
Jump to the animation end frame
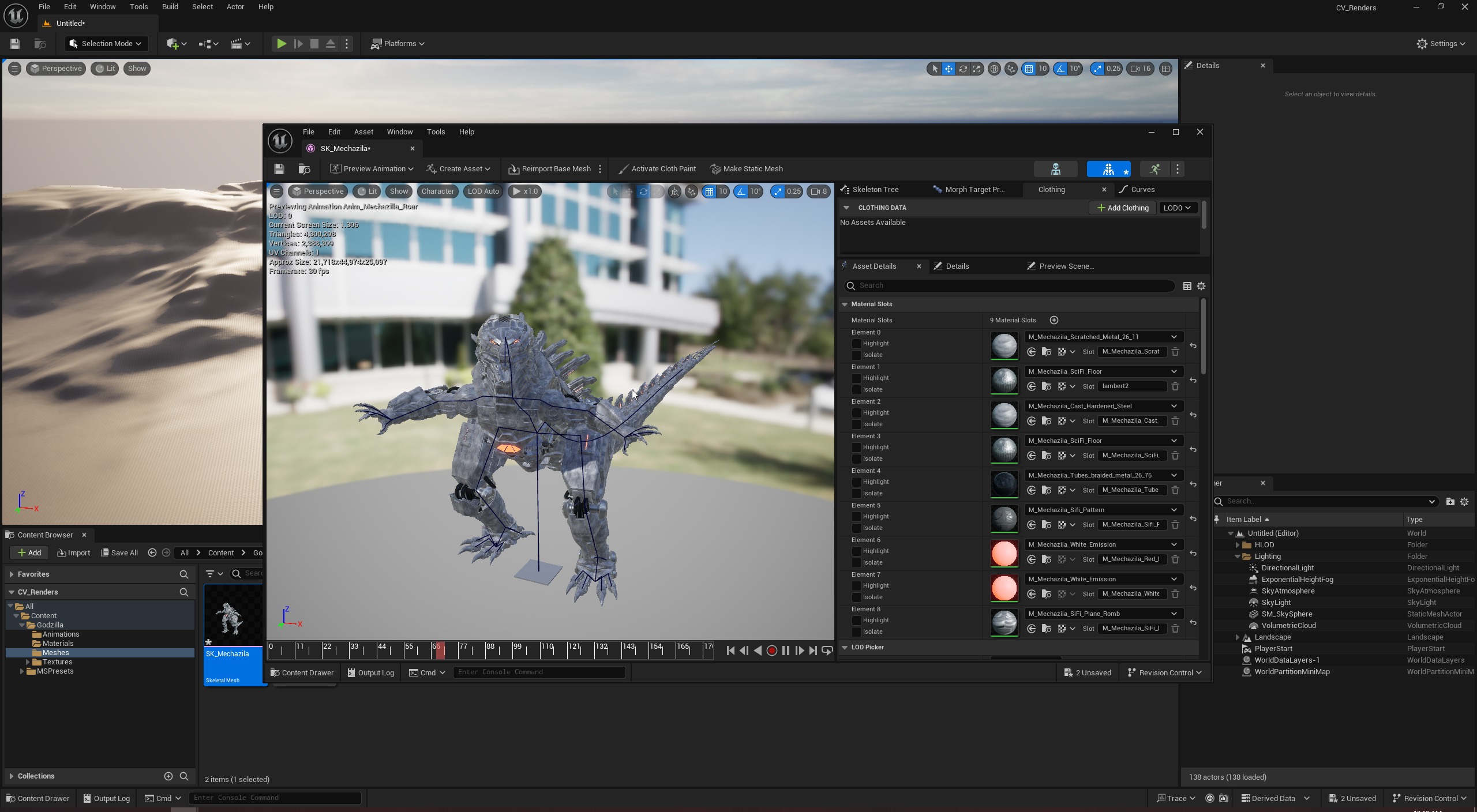coord(813,651)
